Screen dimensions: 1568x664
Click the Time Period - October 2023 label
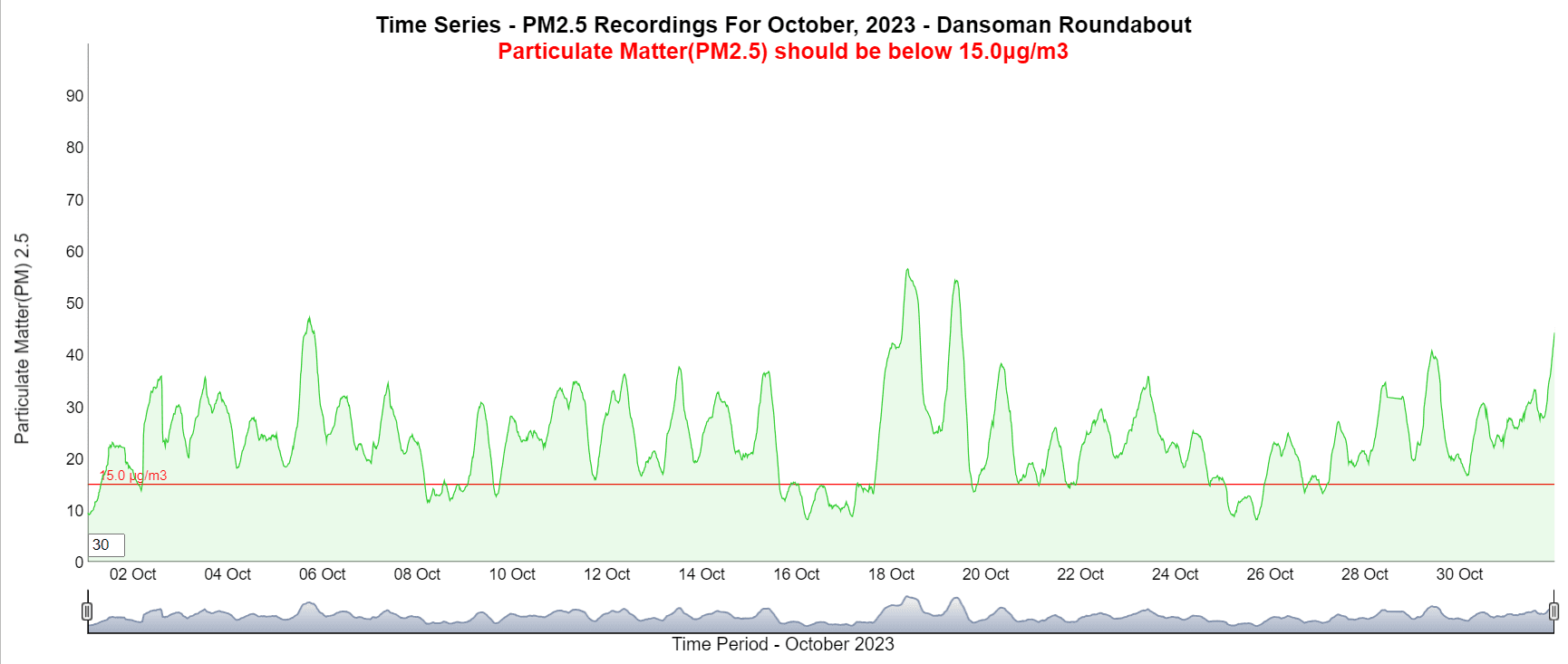[x=783, y=644]
